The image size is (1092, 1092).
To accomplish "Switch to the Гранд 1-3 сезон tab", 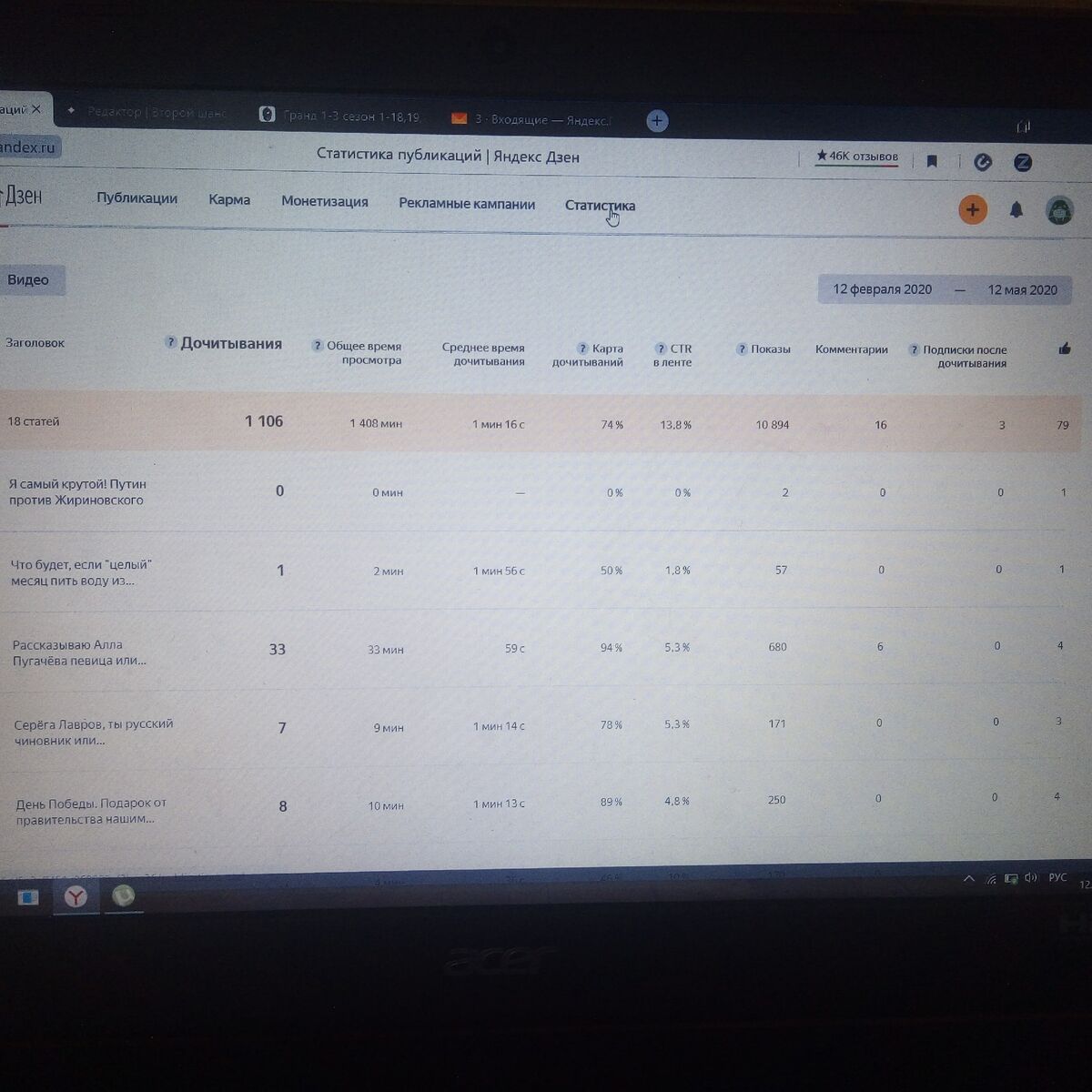I will (341, 116).
